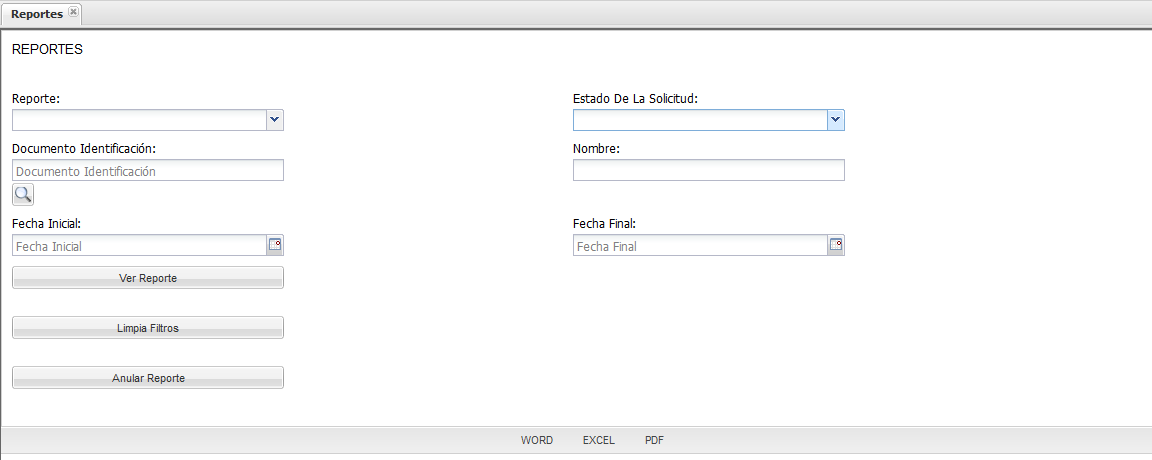Click the Limpia Filtros button
The width and height of the screenshot is (1152, 460).
pyautogui.click(x=148, y=328)
